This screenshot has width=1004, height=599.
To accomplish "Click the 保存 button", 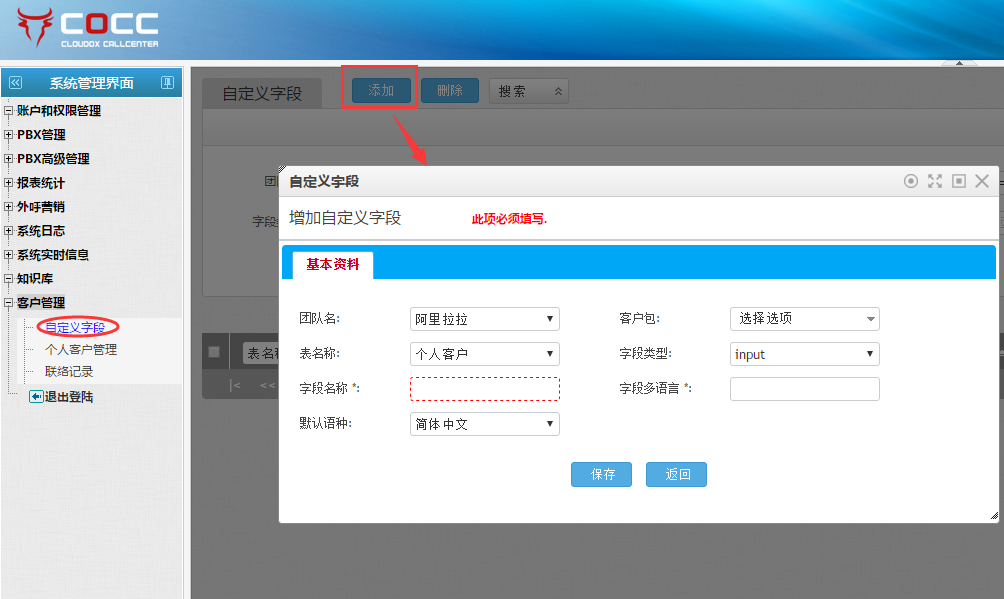I will click(601, 474).
